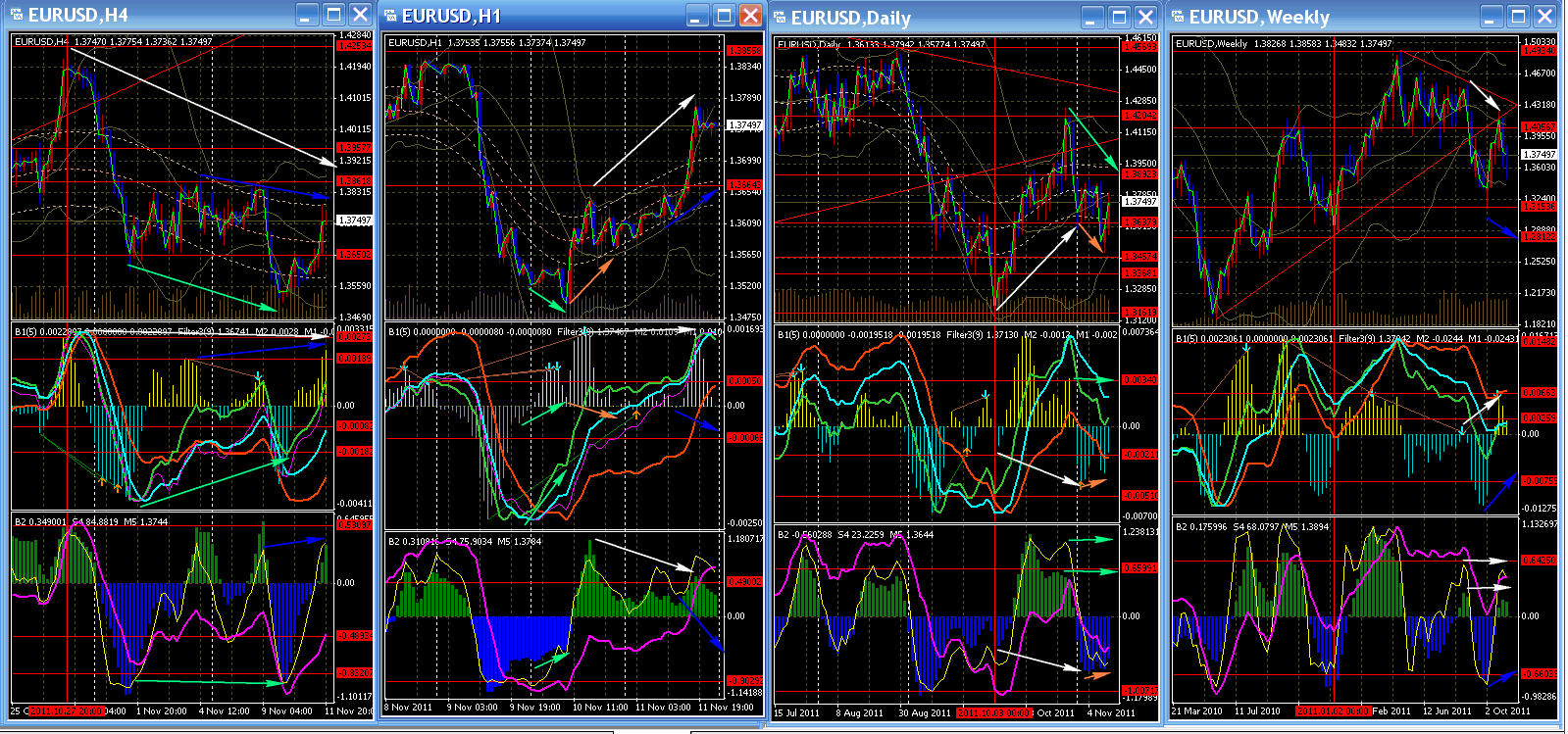Click the 15 Jul 2011 date label on Daily chart

pos(796,712)
